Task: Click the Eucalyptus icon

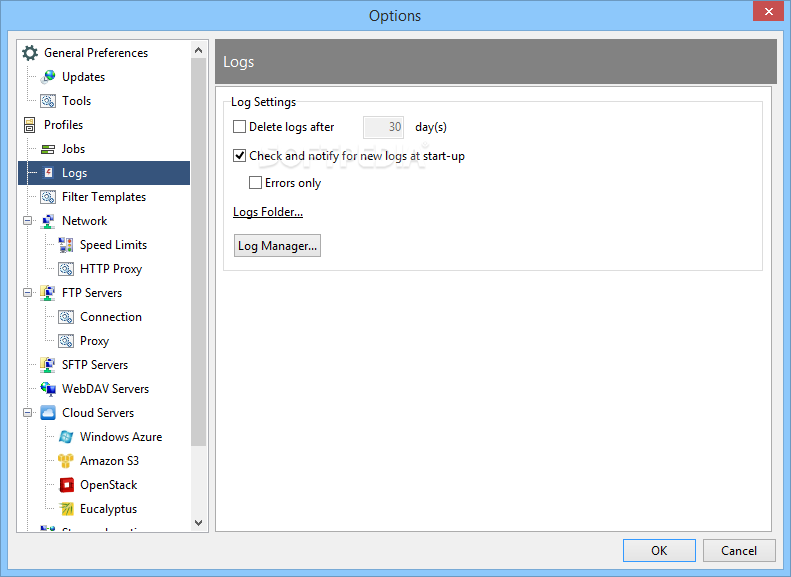Action: [66, 509]
